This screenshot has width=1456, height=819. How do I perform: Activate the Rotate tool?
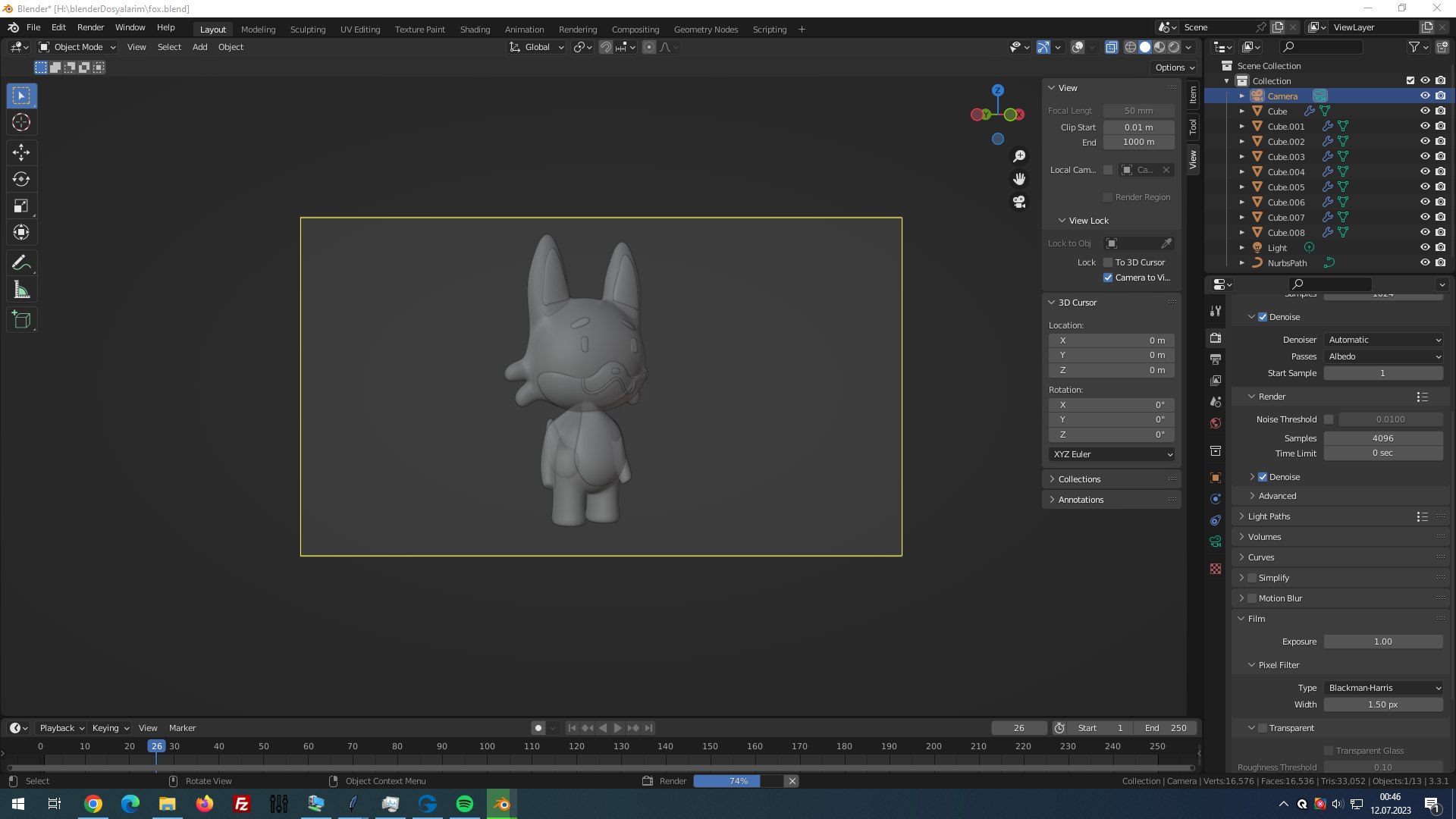(21, 179)
